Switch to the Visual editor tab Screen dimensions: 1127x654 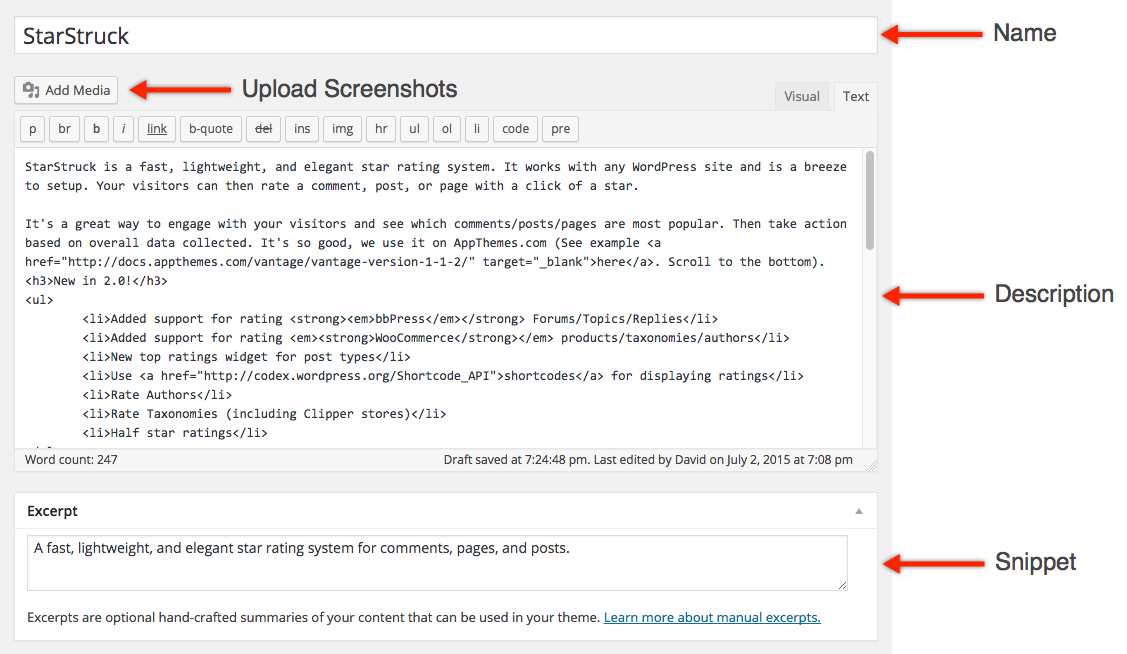click(801, 96)
